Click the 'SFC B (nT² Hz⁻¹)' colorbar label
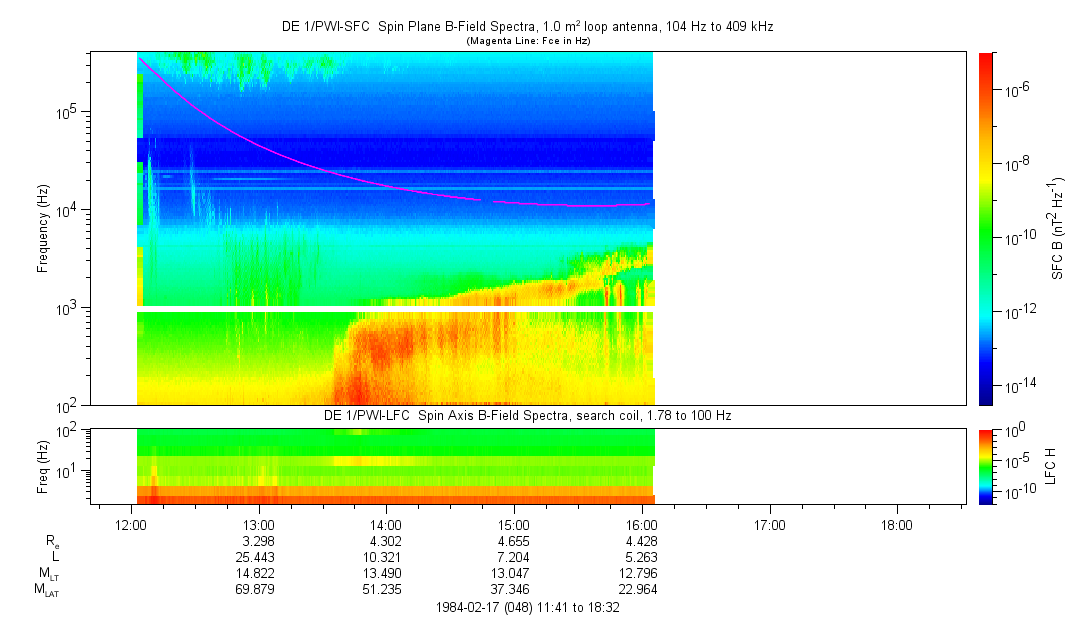The height and width of the screenshot is (620, 1083). pos(1058,228)
